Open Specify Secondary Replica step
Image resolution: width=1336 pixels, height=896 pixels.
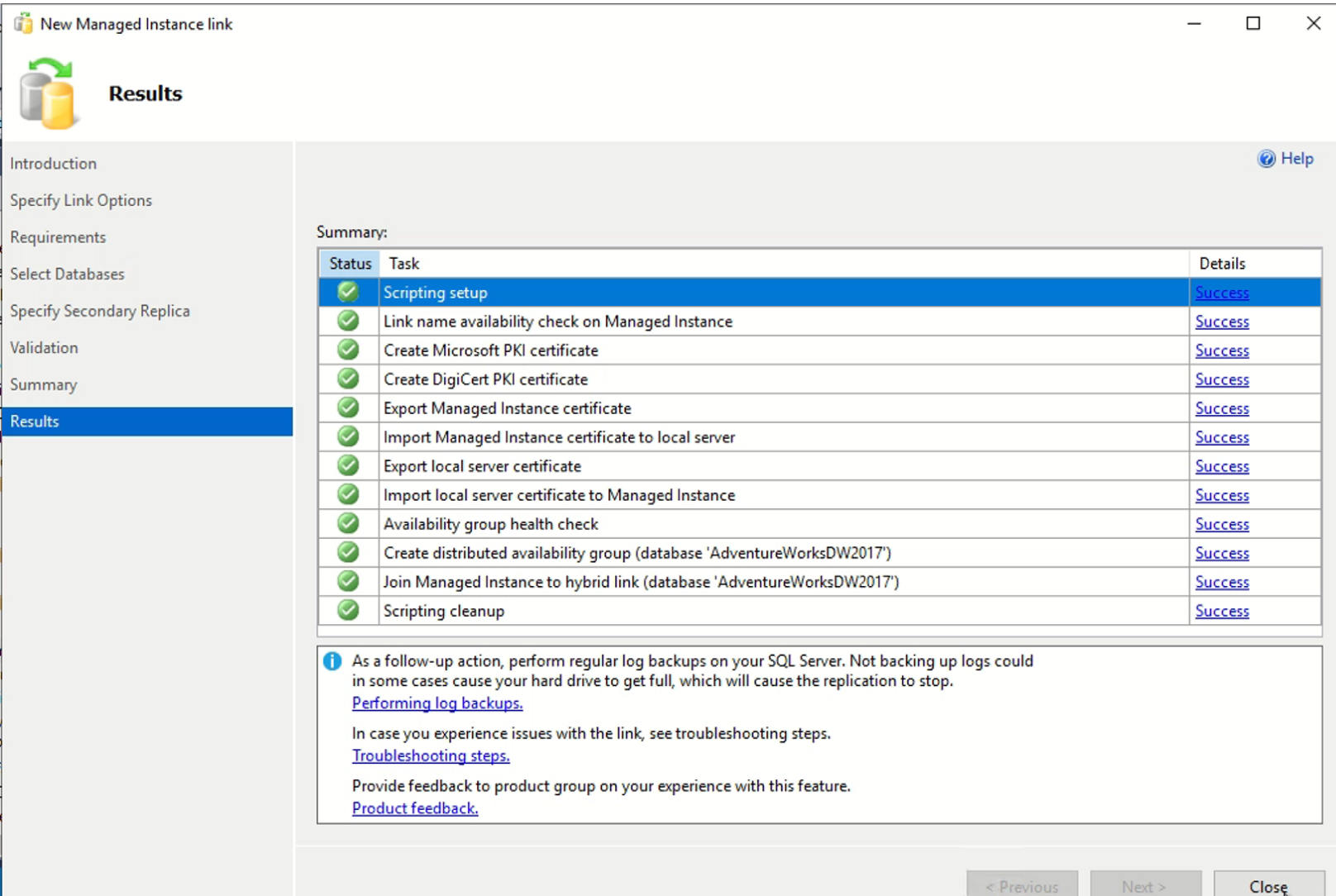point(100,311)
